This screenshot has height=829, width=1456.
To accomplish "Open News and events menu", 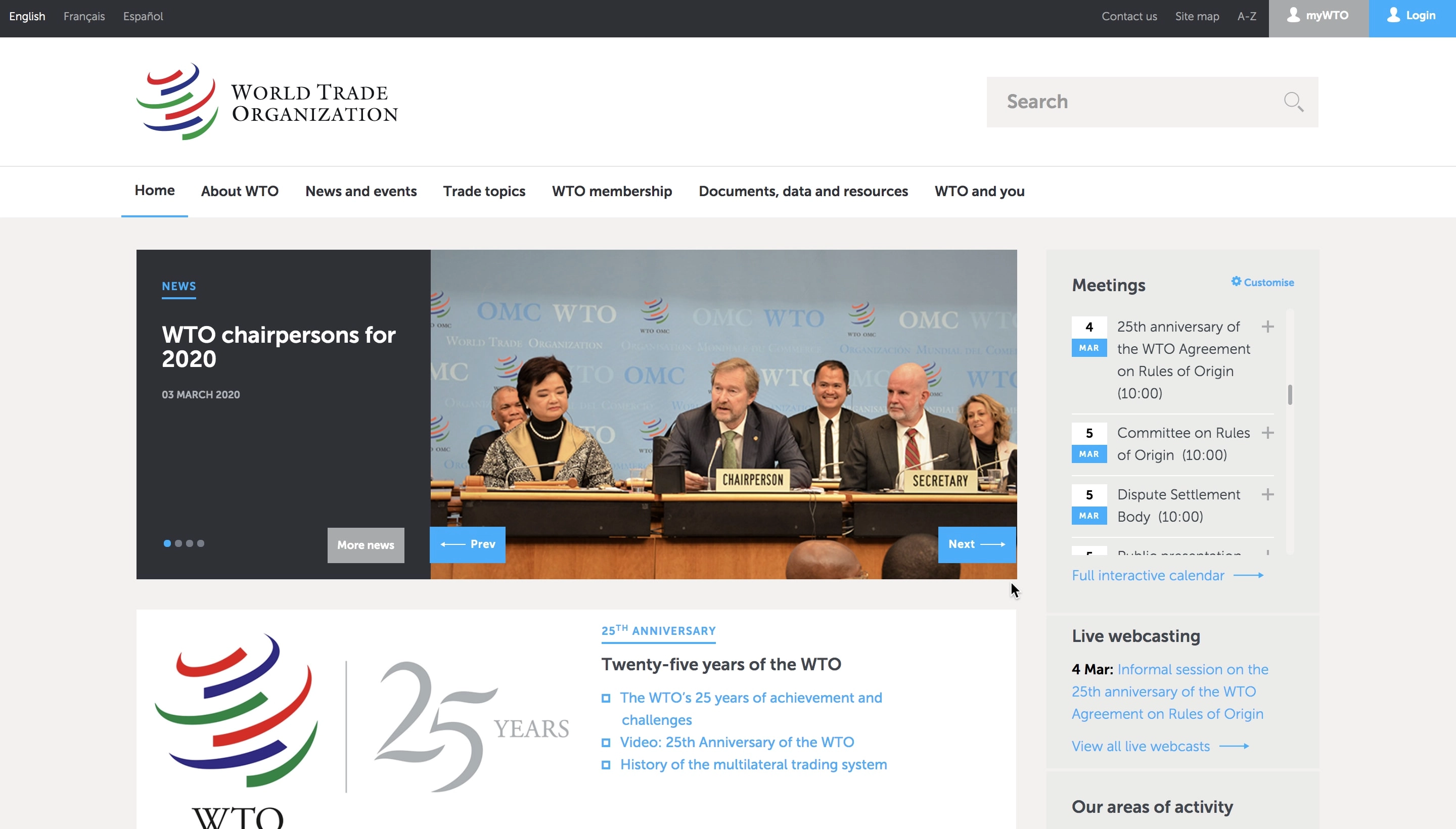I will pyautogui.click(x=361, y=191).
